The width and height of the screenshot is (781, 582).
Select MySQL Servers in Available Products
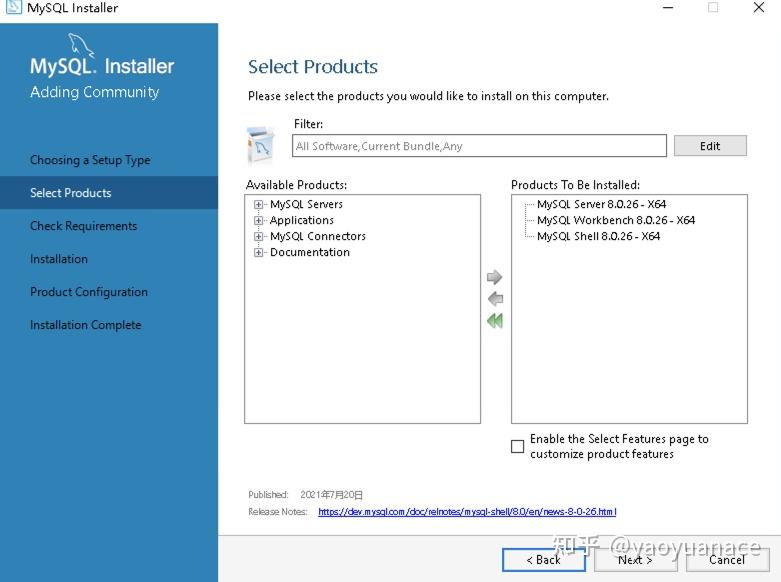[x=306, y=204]
